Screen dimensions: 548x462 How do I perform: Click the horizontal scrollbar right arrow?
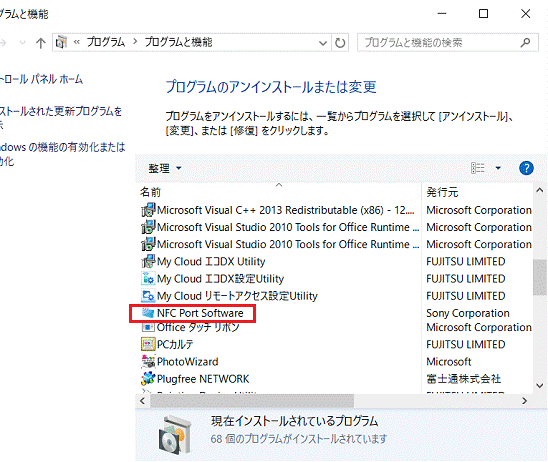(x=524, y=401)
